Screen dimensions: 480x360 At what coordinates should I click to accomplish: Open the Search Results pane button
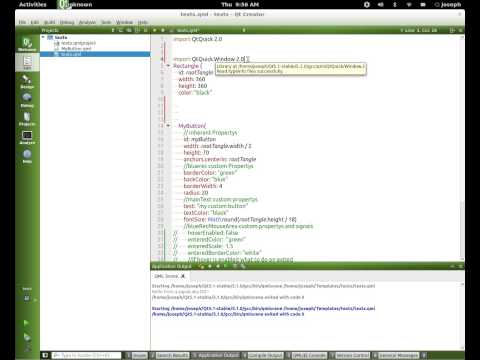(x=169, y=355)
